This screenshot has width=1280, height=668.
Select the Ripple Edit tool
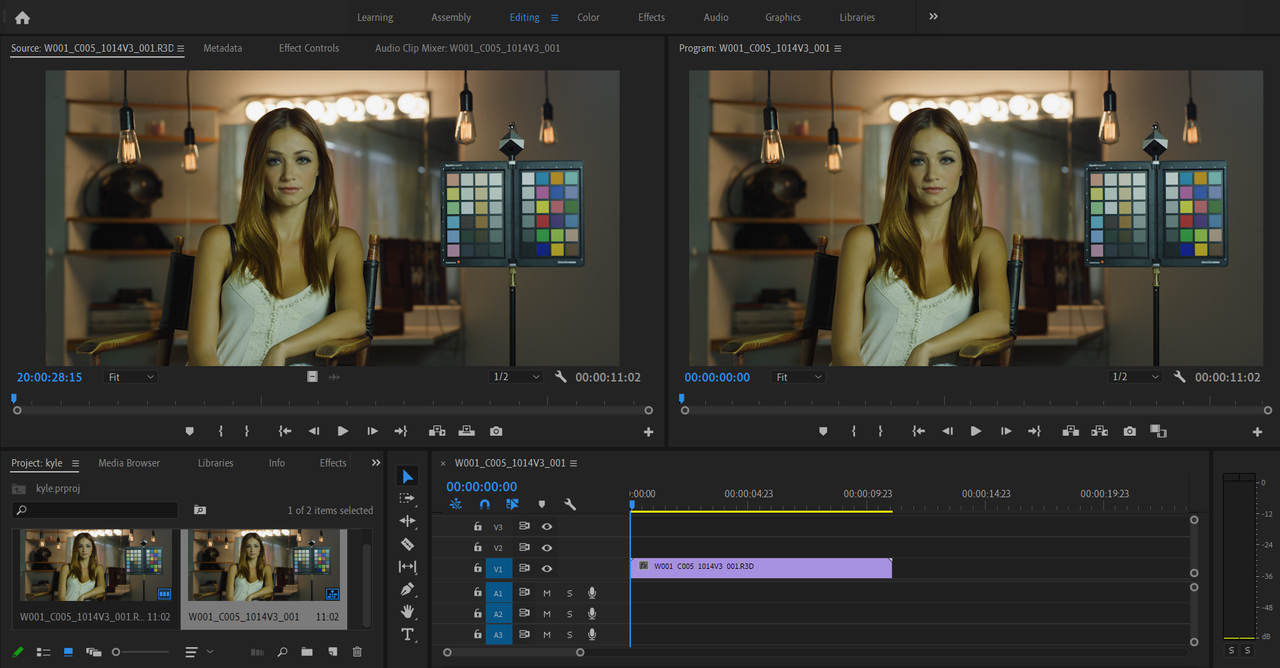pyautogui.click(x=408, y=521)
